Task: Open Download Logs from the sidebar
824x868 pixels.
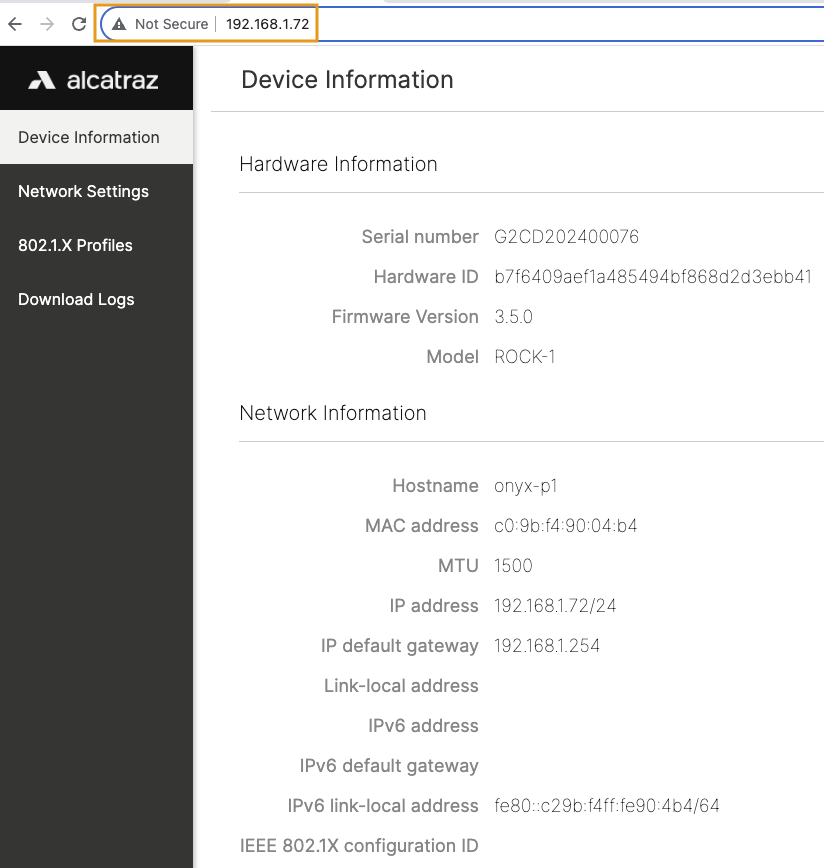Action: click(75, 299)
